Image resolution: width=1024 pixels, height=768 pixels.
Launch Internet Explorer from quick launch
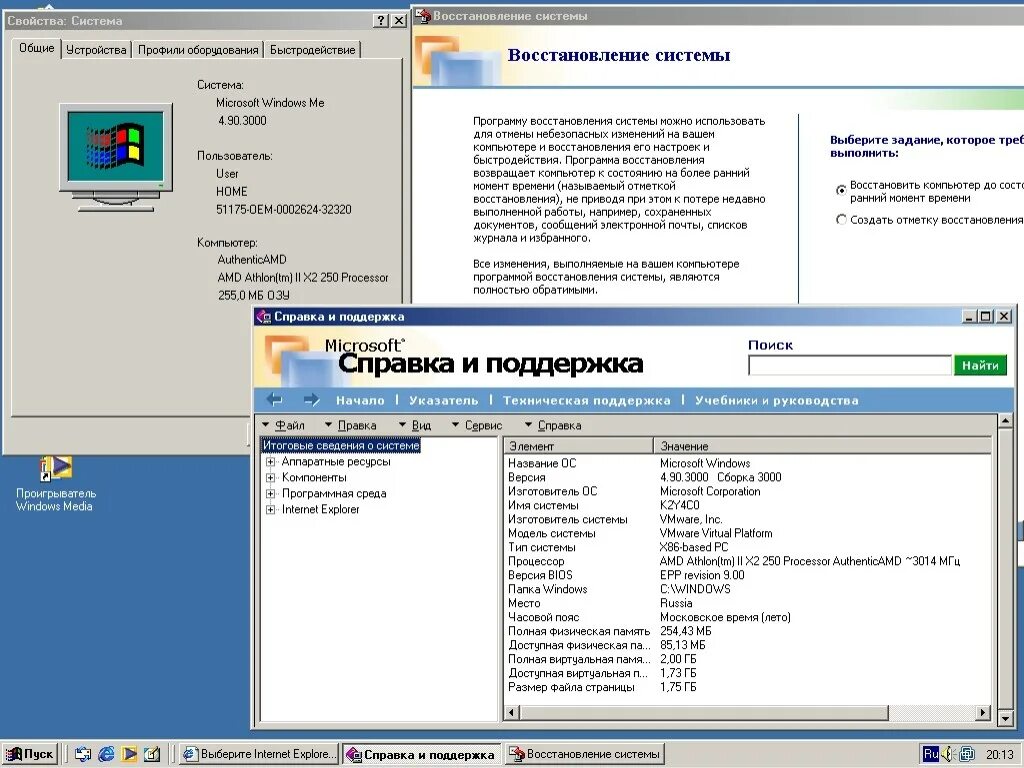(x=106, y=754)
